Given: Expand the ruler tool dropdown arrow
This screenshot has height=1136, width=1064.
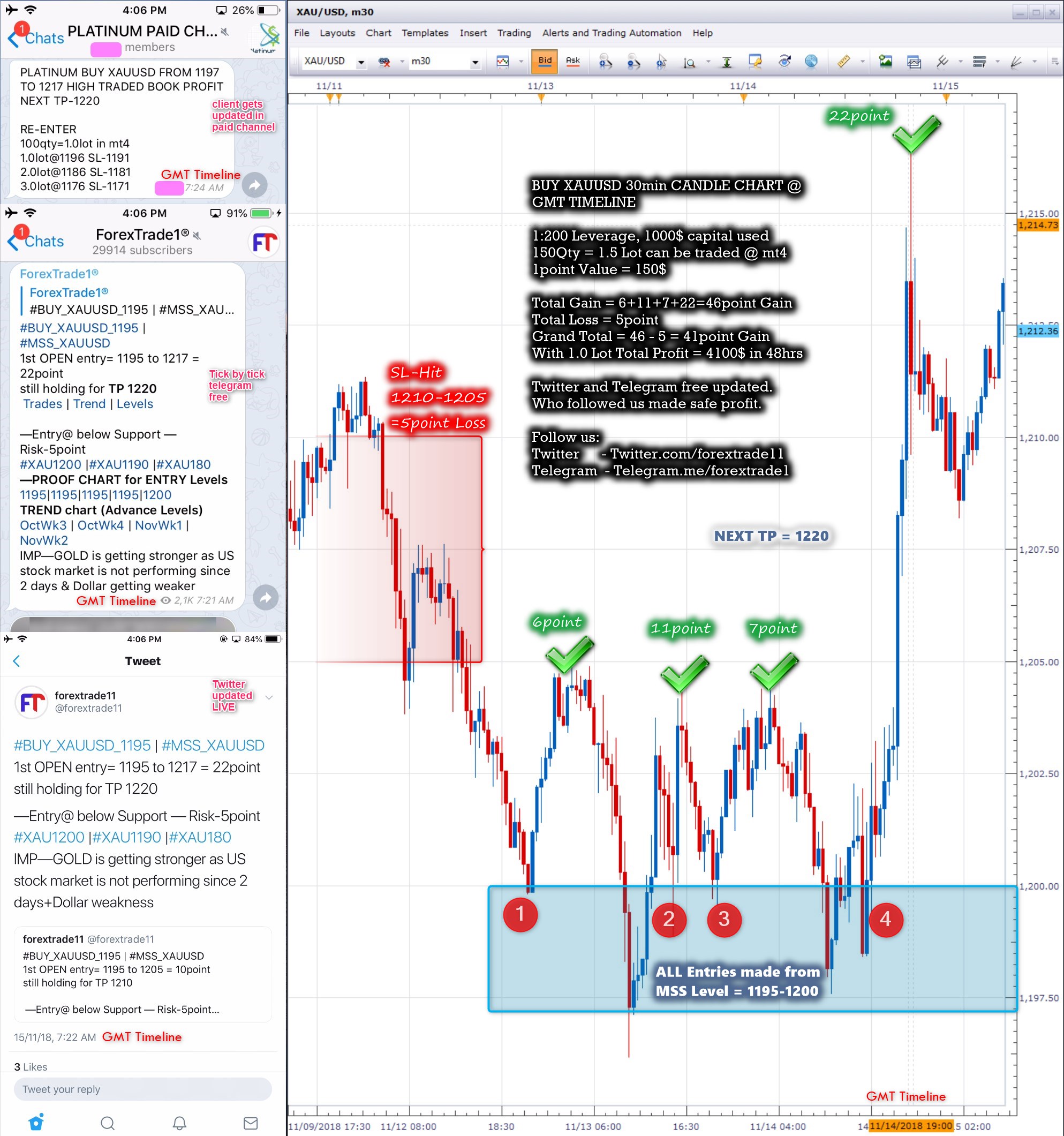Looking at the screenshot, I should (862, 62).
